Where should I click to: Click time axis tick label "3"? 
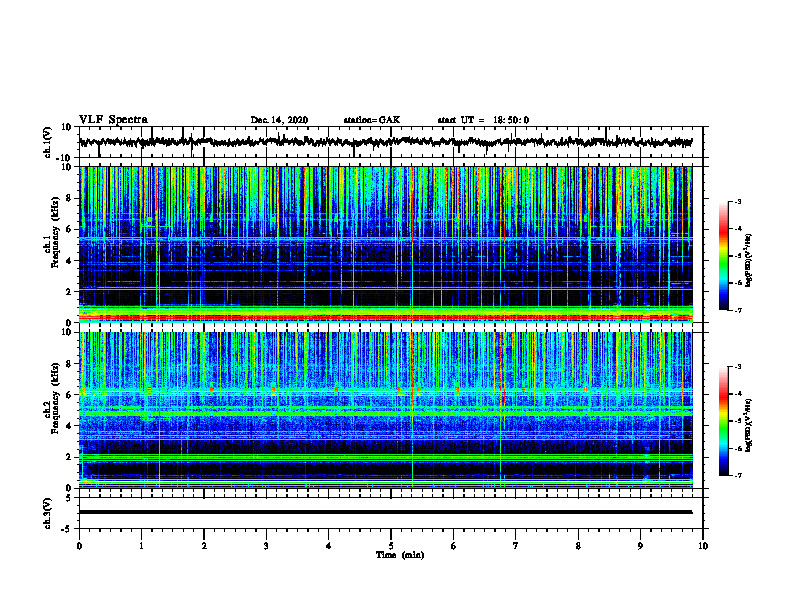coord(266,546)
